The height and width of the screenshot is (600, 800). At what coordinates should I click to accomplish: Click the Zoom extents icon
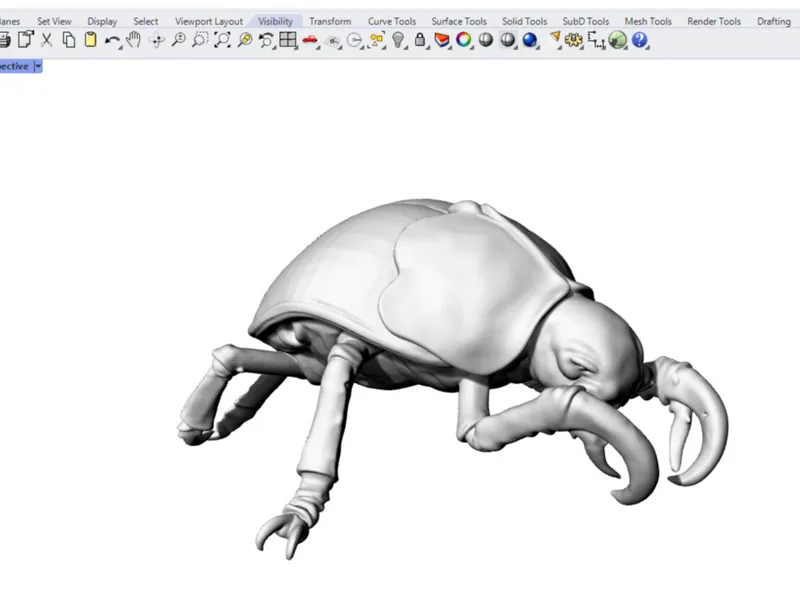pos(222,40)
